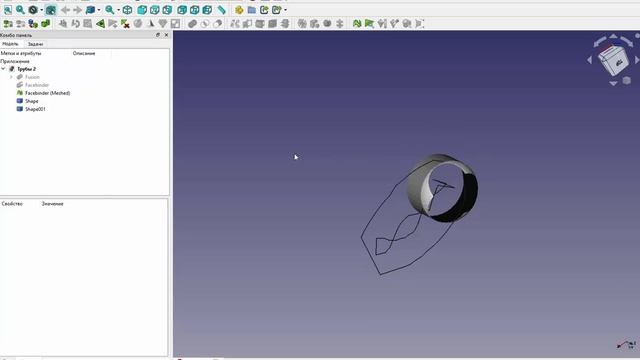Select the Shape001 tree item

(35, 109)
